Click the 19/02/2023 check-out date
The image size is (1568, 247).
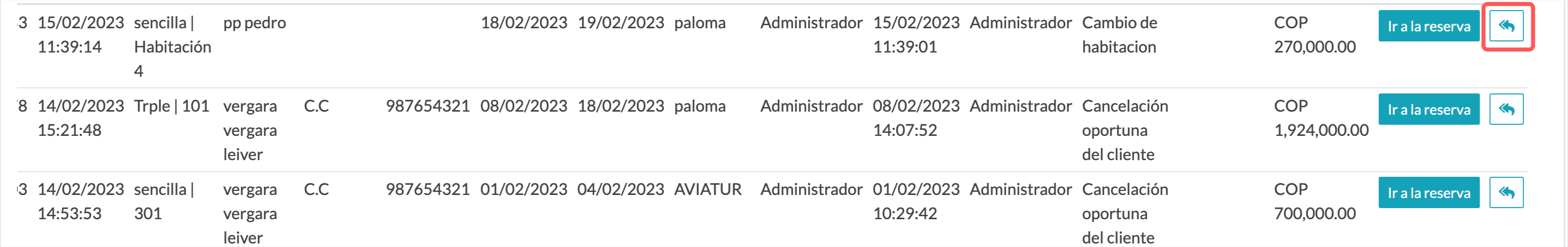tap(621, 23)
